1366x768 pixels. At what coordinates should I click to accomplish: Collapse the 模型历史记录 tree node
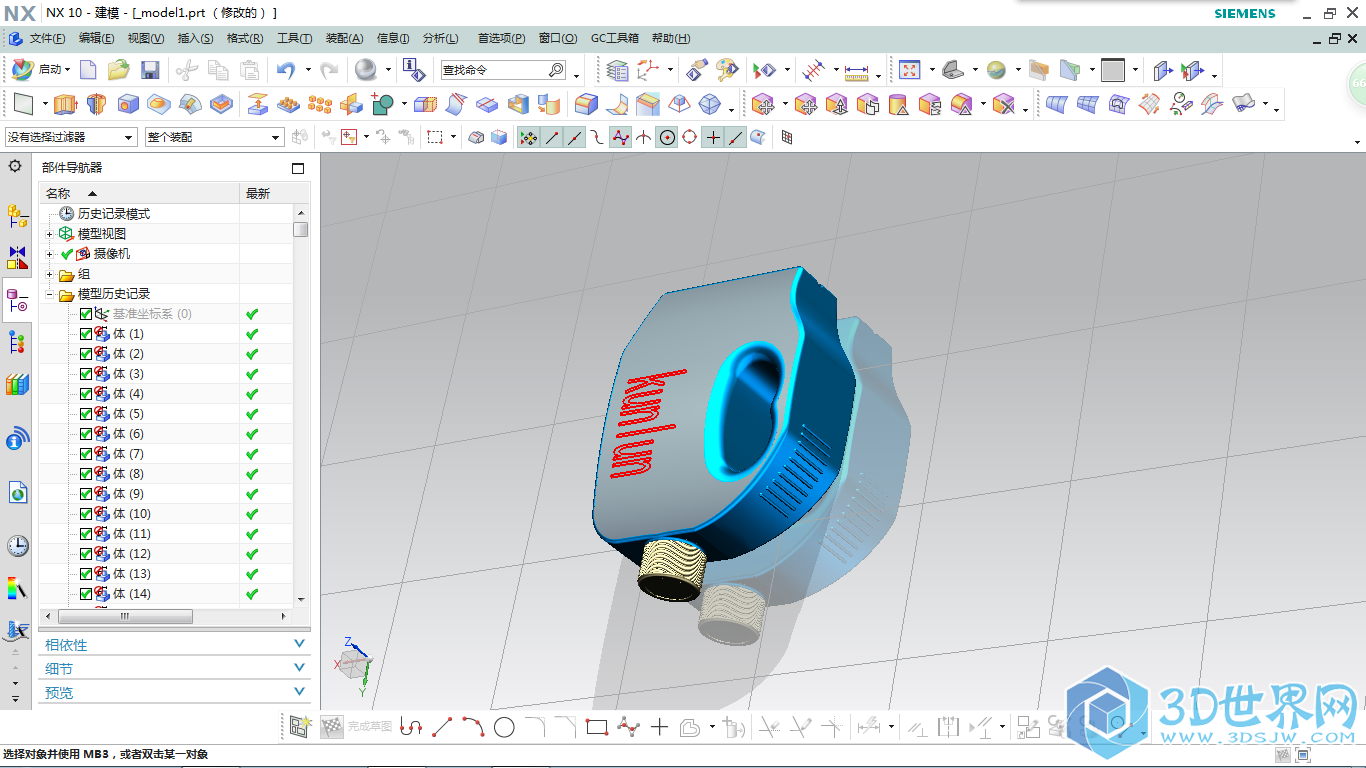click(x=50, y=294)
